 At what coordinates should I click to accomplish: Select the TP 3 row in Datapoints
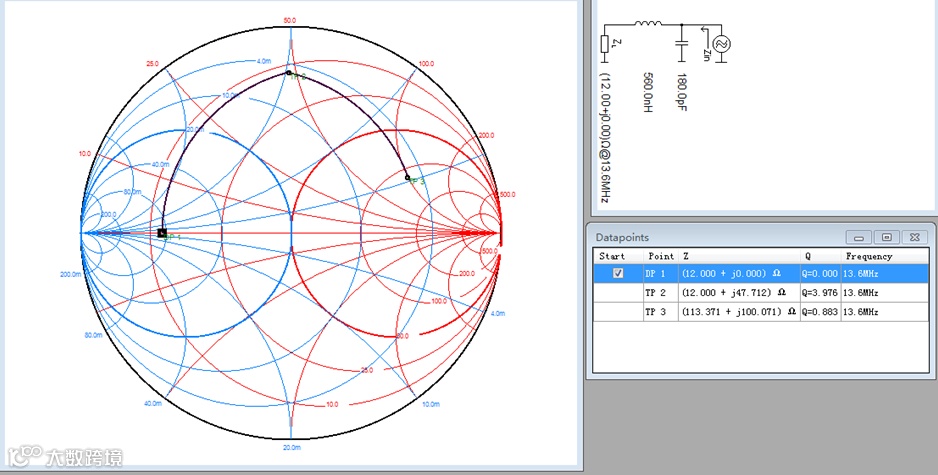761,312
